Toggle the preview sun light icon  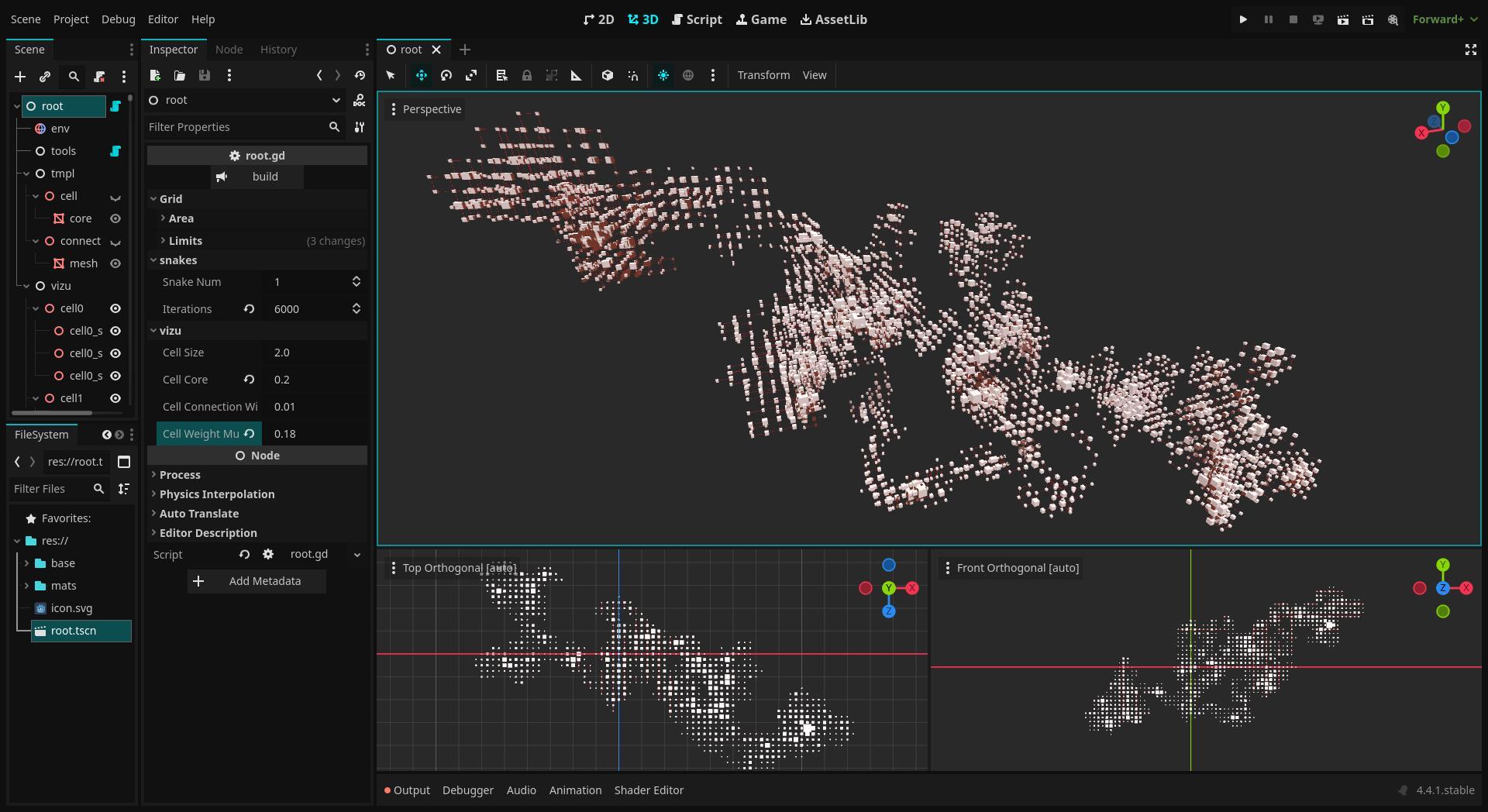tap(663, 75)
